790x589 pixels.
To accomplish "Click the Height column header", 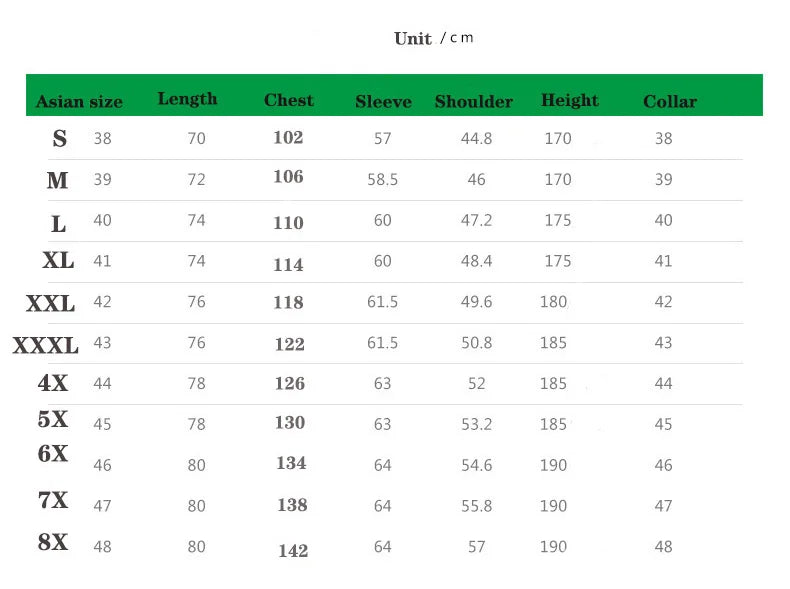I will point(569,101).
